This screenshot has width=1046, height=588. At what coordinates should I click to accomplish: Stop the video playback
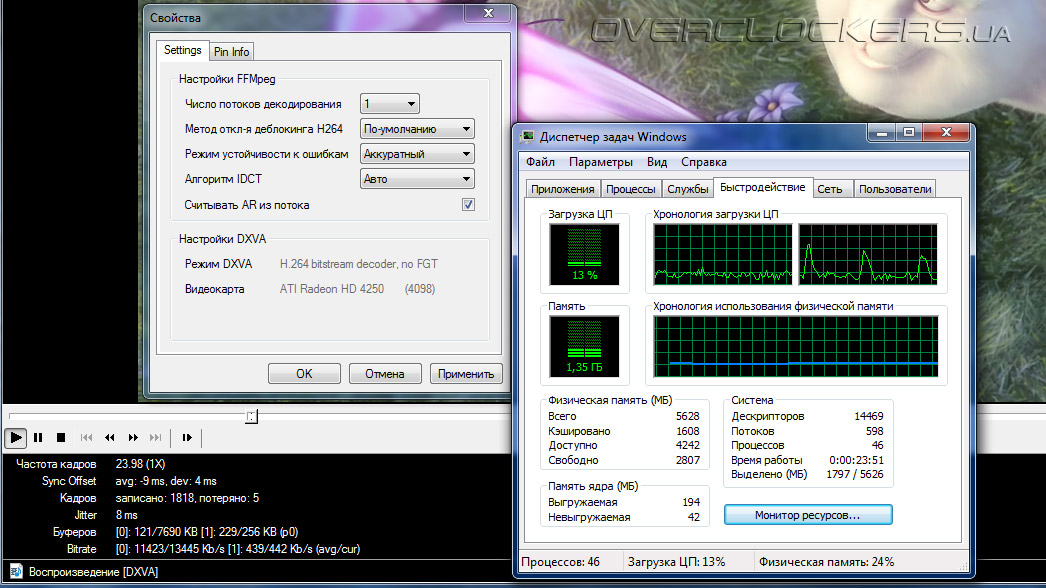pos(61,438)
